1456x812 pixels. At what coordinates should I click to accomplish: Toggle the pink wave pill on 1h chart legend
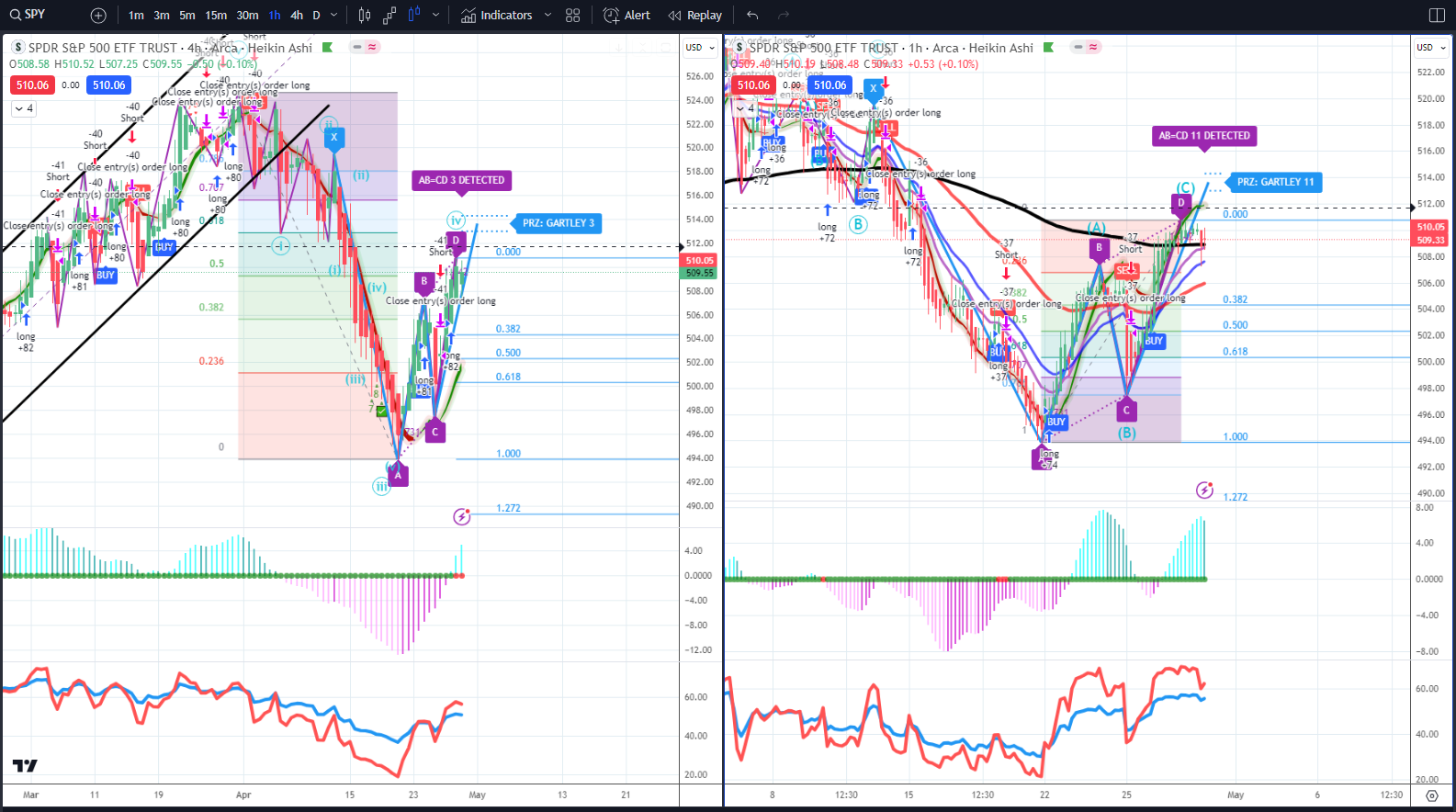[1093, 47]
